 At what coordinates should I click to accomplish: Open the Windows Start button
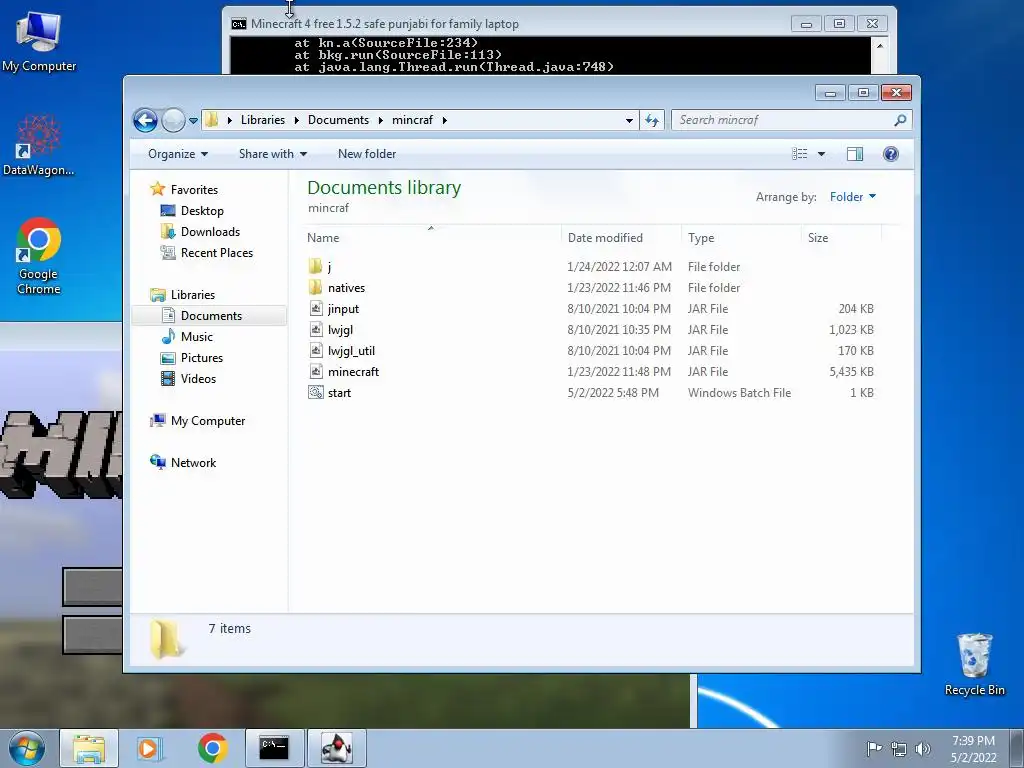(x=27, y=748)
